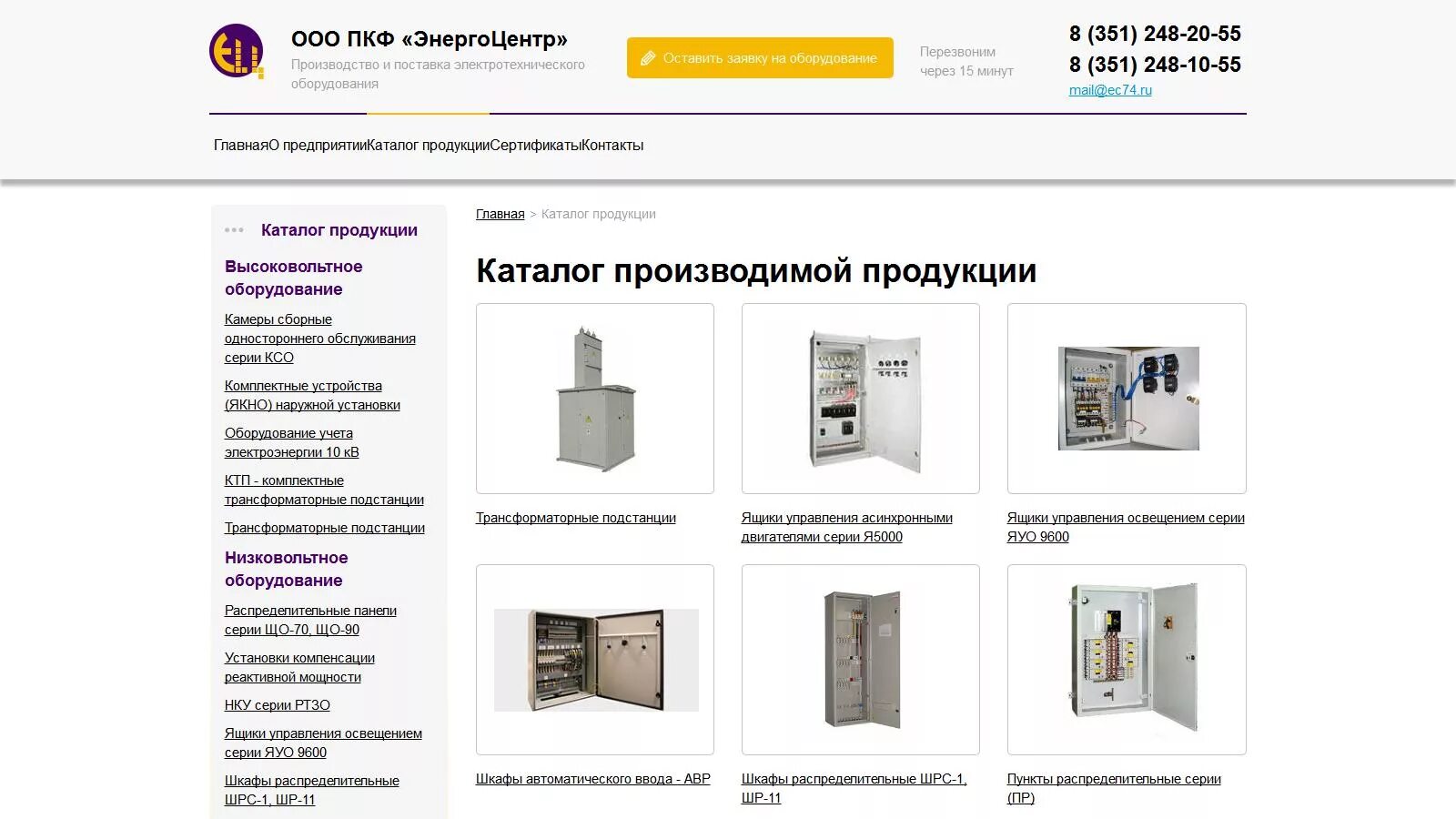
Task: Click the ШРС-1 distribution cabinet image
Action: click(861, 660)
